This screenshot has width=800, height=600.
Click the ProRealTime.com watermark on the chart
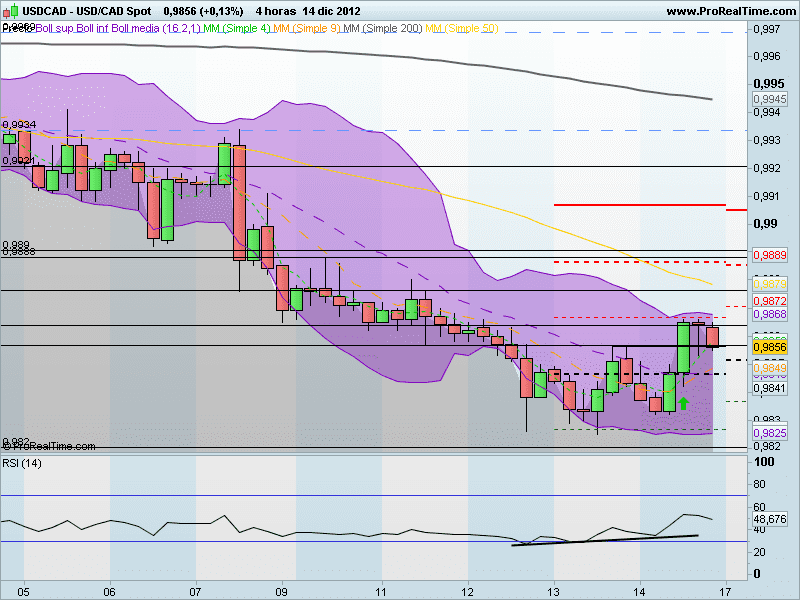(x=48, y=446)
